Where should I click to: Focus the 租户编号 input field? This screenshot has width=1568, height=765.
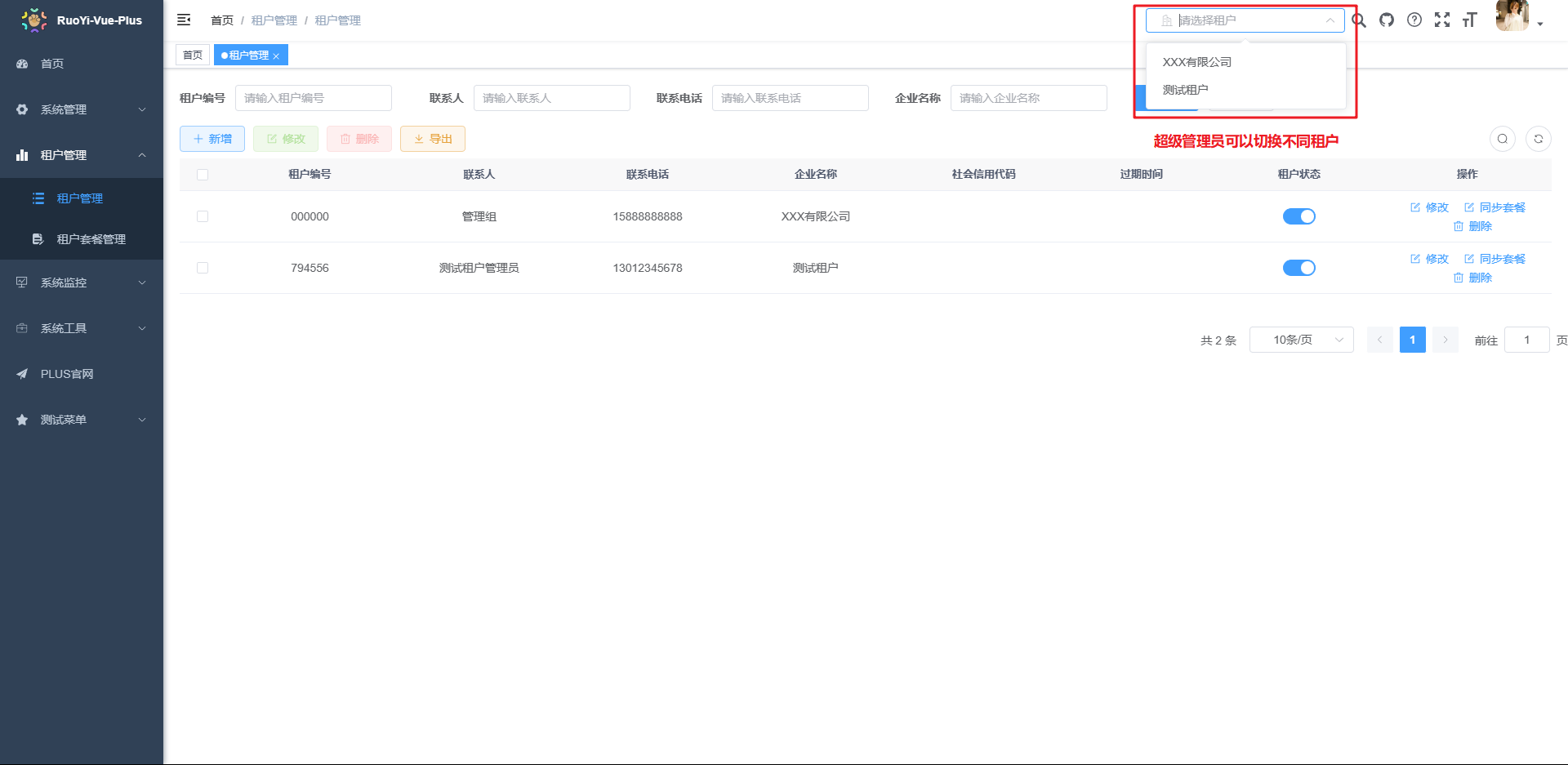314,98
